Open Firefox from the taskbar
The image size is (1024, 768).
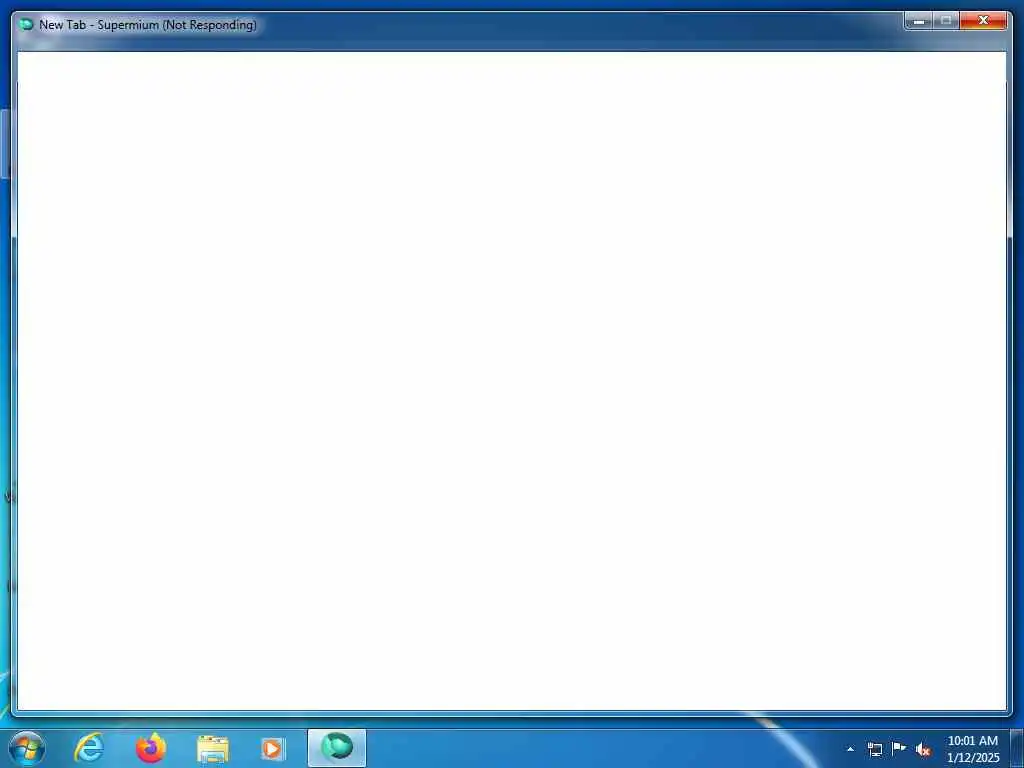point(151,748)
